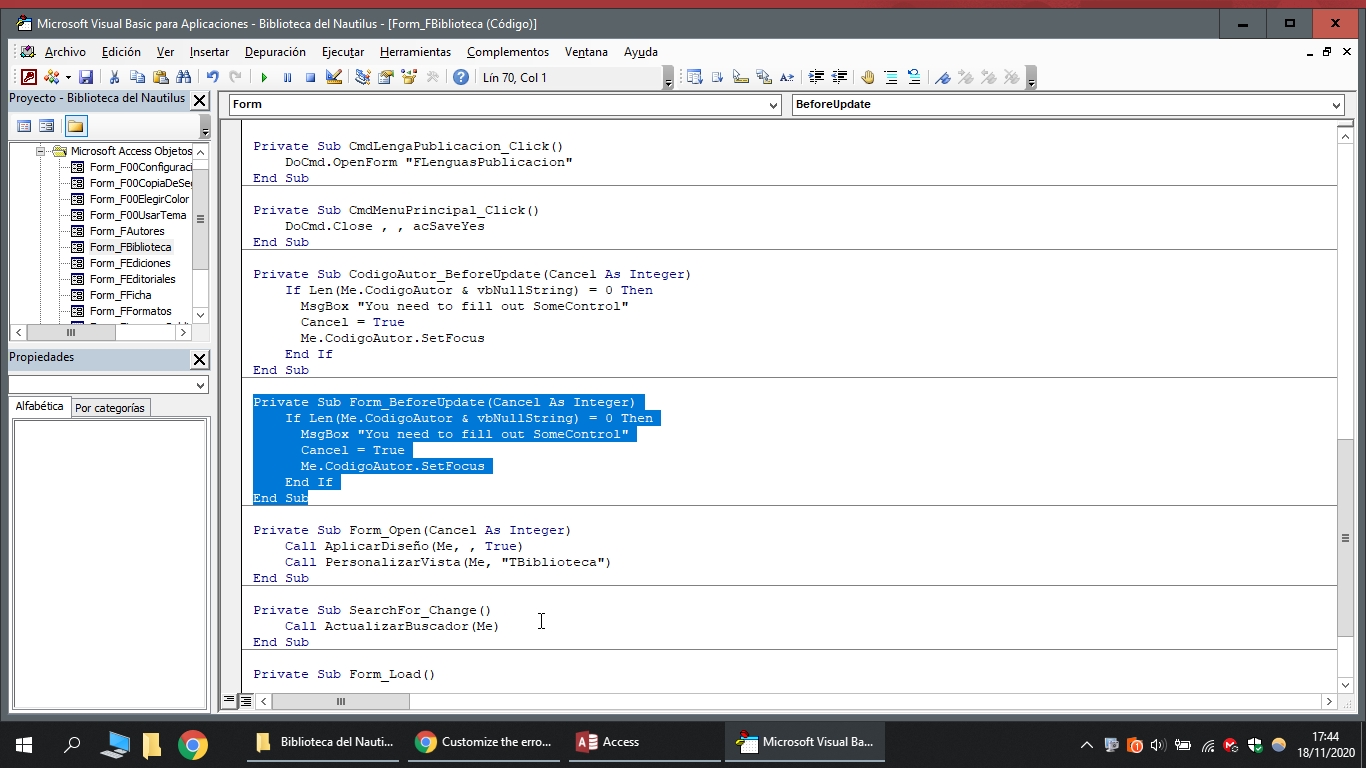Click the Save icon in the toolbar
The image size is (1366, 768).
[x=86, y=77]
